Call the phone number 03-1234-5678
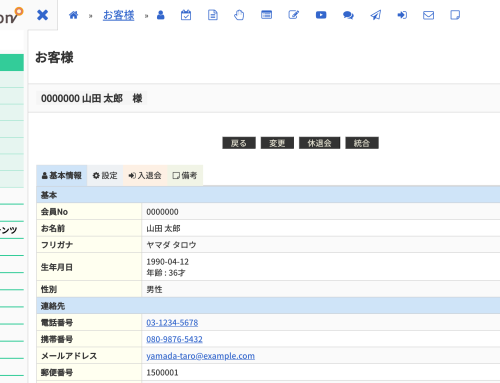 coord(172,323)
